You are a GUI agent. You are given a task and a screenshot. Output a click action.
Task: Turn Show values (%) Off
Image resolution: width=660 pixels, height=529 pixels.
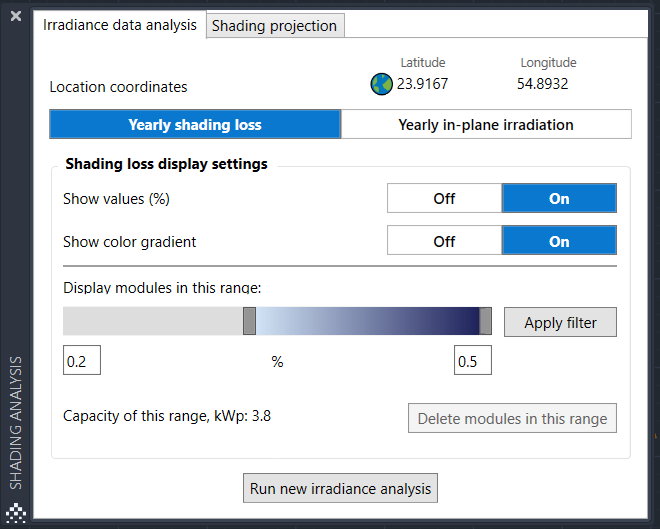point(444,199)
